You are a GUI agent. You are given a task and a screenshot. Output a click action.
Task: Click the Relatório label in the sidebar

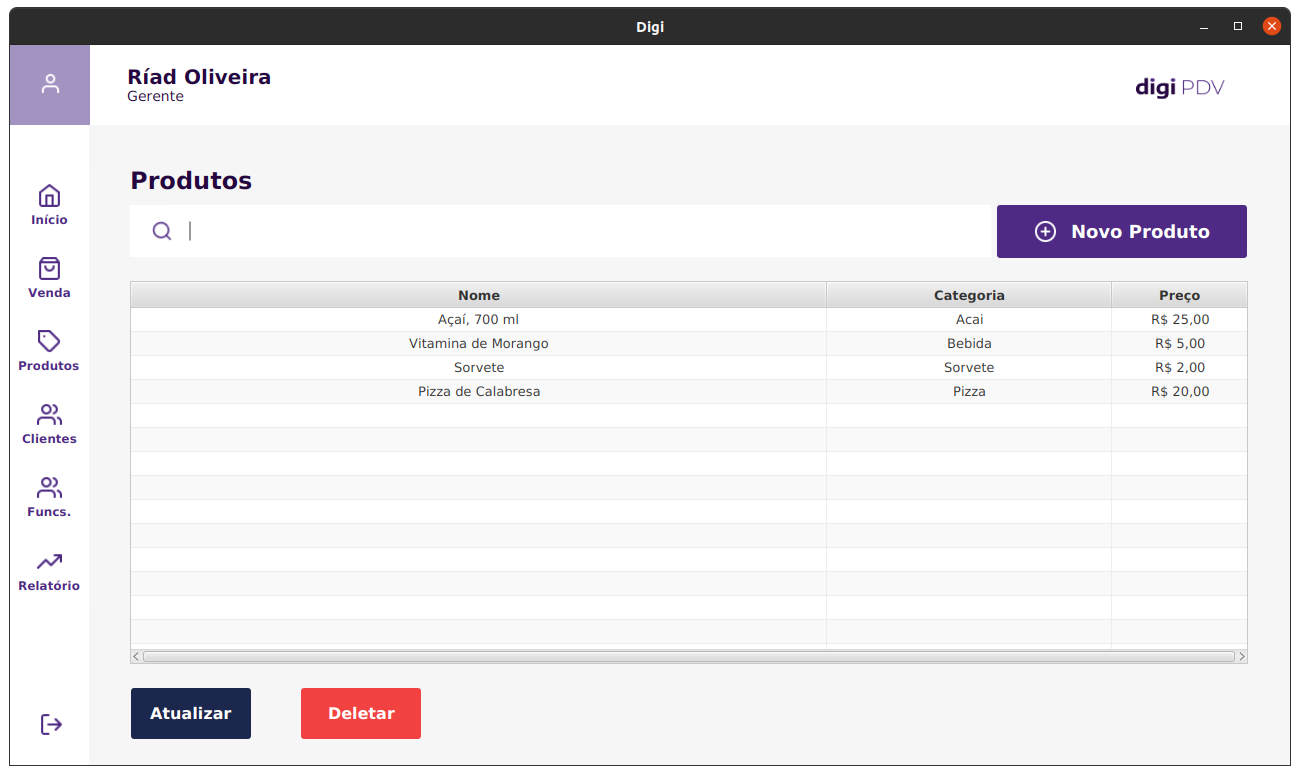click(49, 586)
